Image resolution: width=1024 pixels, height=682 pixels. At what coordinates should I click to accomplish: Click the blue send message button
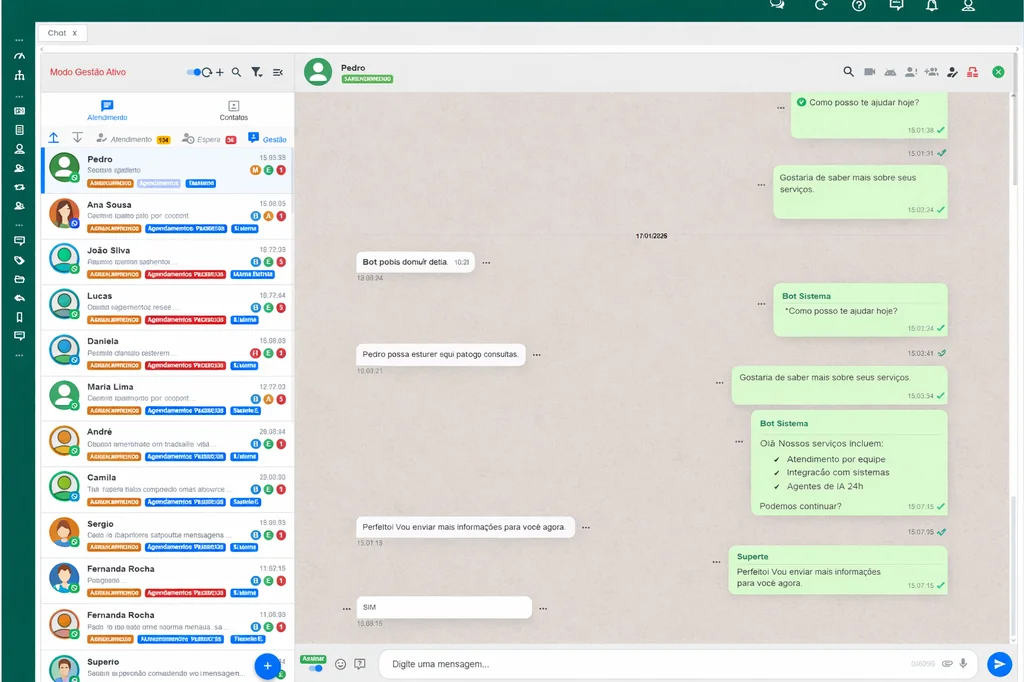click(999, 664)
